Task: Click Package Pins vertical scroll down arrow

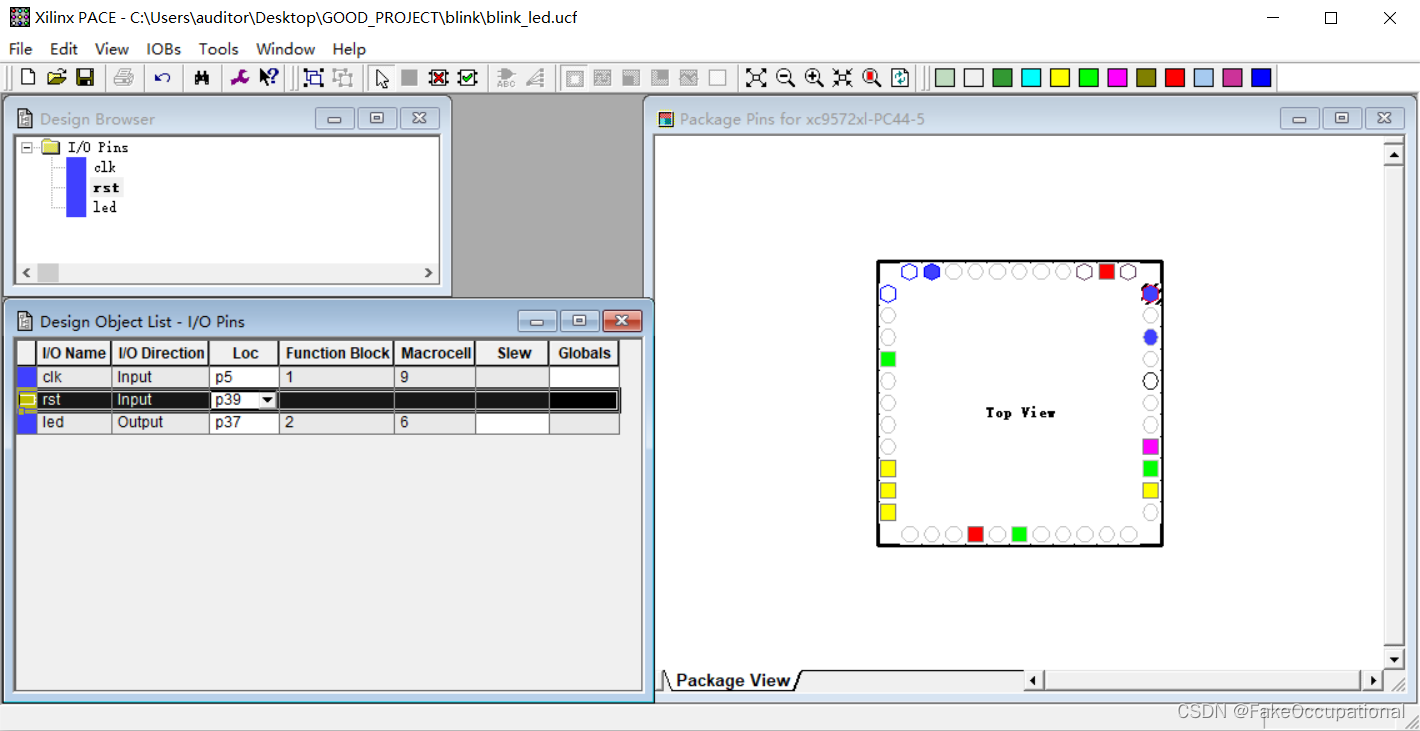Action: 1394,658
